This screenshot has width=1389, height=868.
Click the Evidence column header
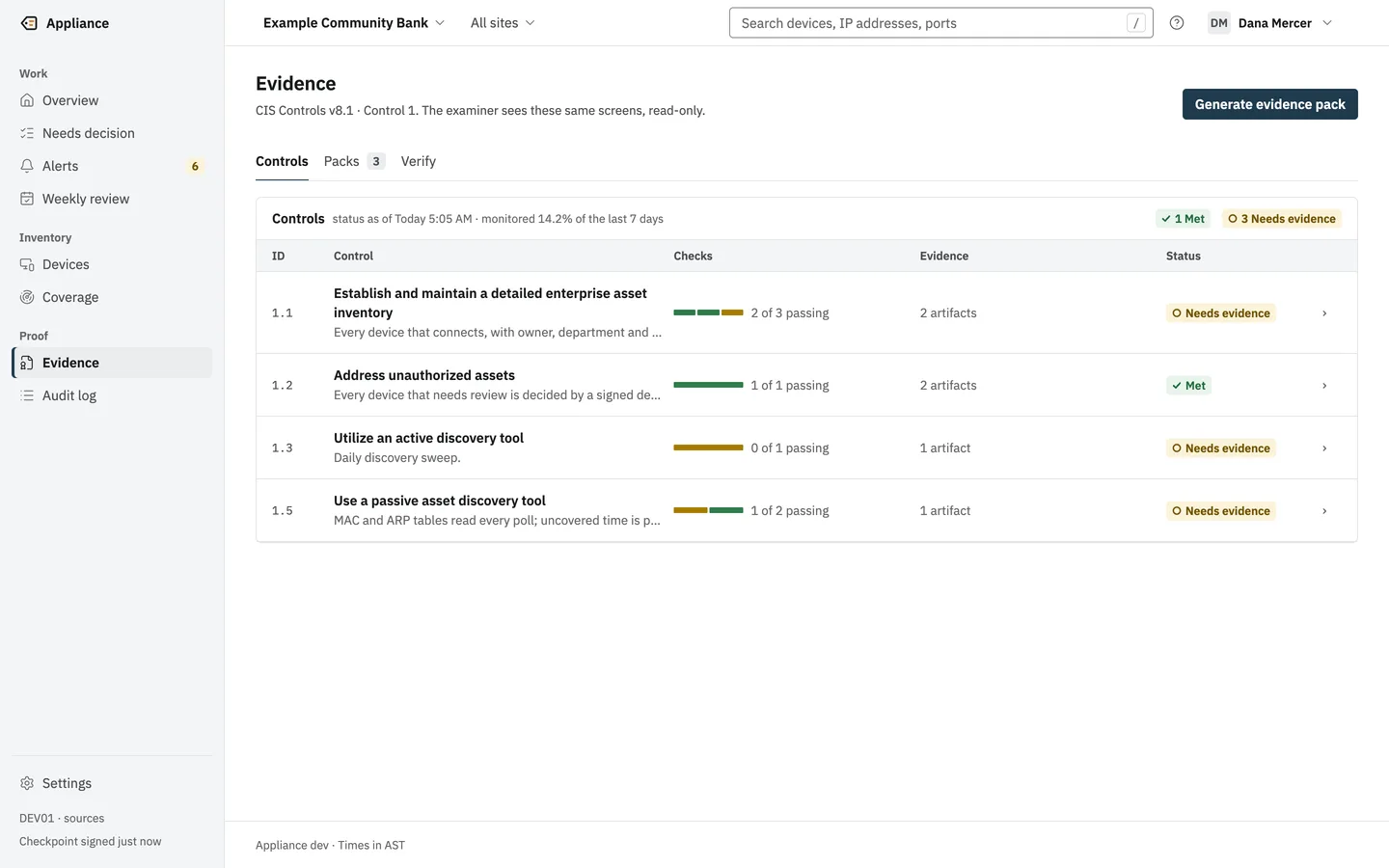point(944,256)
